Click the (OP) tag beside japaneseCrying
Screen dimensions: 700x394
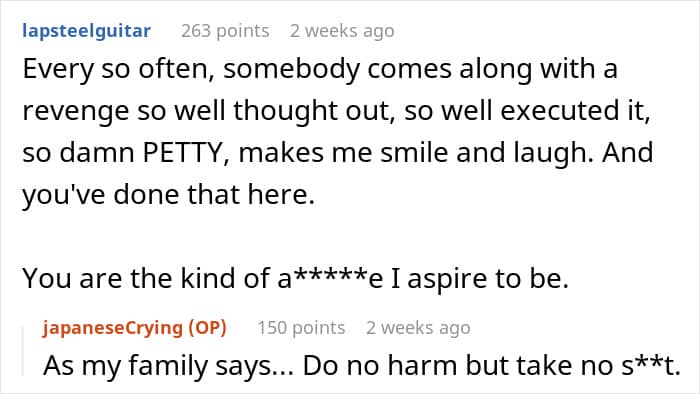click(207, 328)
